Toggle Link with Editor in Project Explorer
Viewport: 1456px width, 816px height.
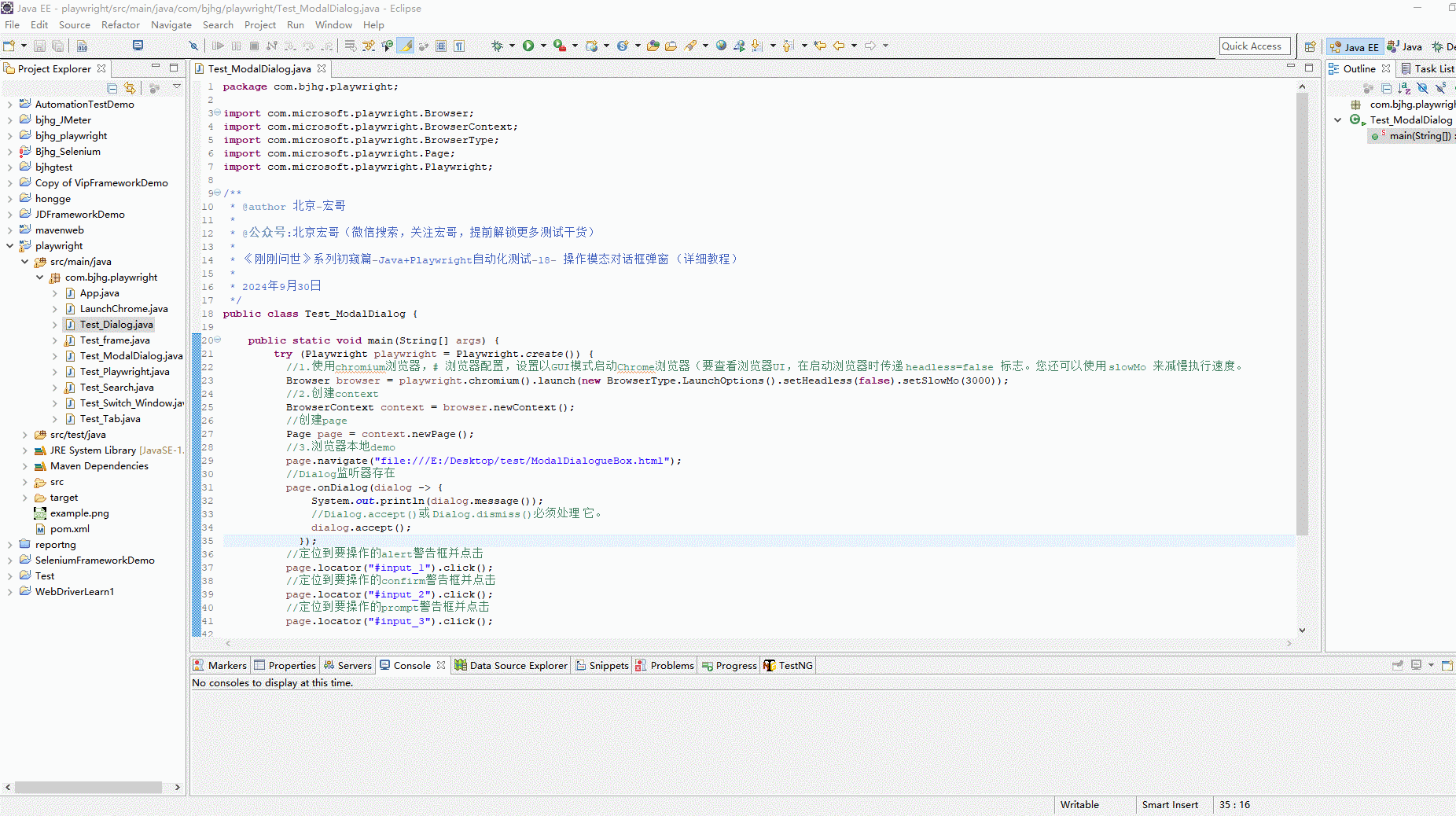130,88
